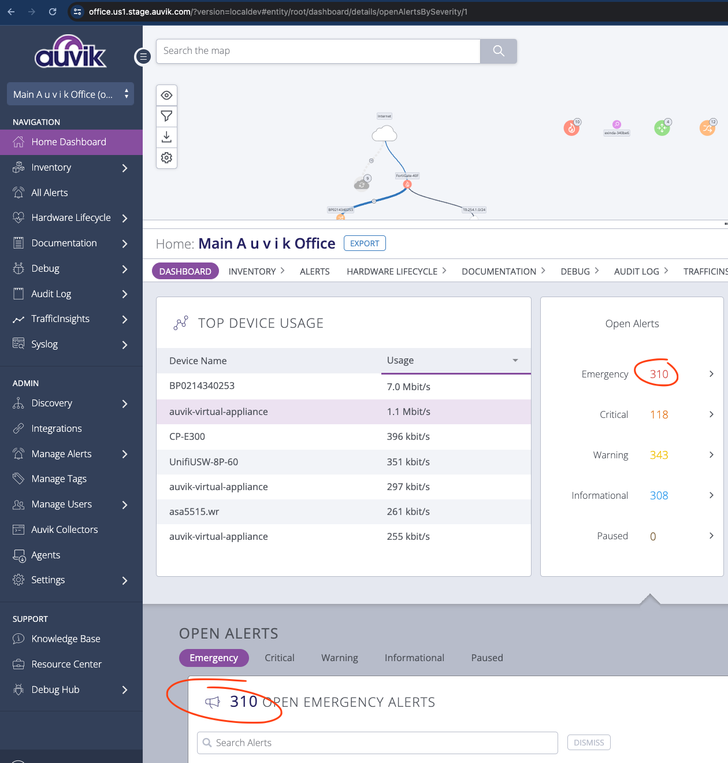The image size is (728, 763).
Task: Click the map search magnifier button
Action: (x=498, y=51)
